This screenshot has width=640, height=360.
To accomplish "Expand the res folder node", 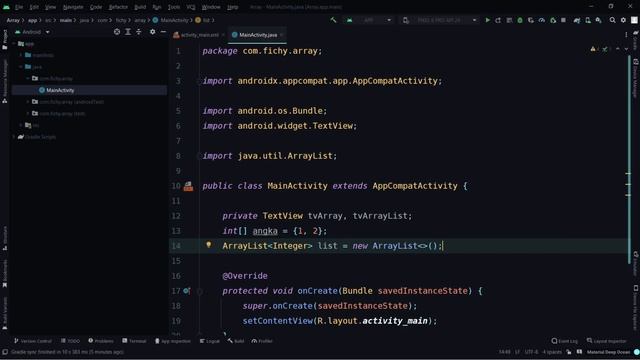I will coord(21,125).
